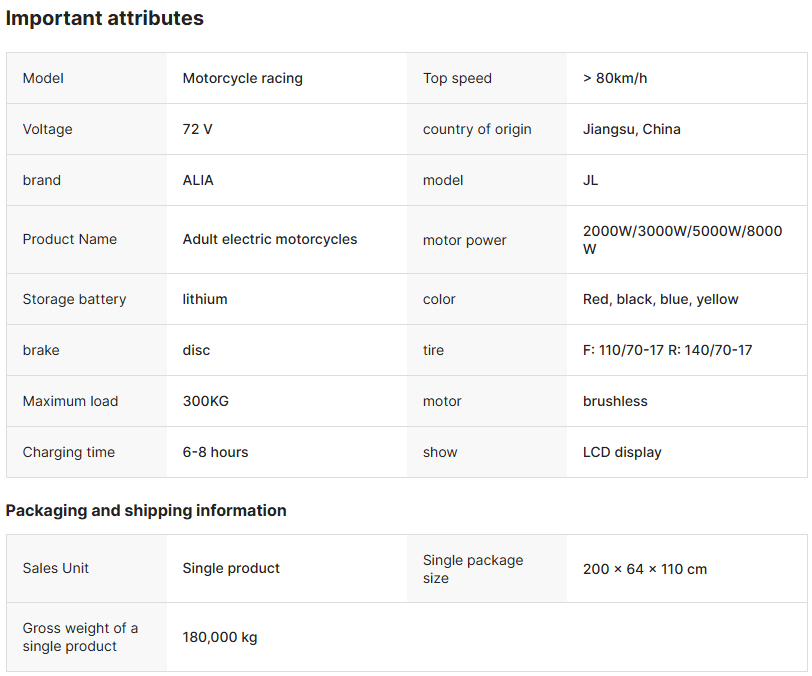
Task: Click the 'Important attributes' heading
Action: pos(105,18)
